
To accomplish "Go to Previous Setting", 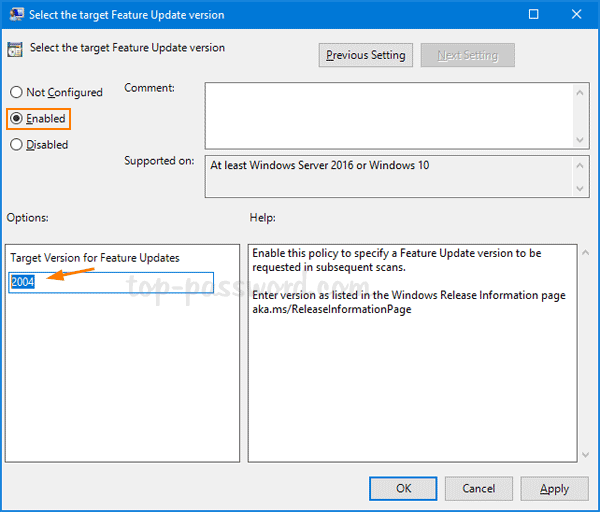I will tap(365, 56).
